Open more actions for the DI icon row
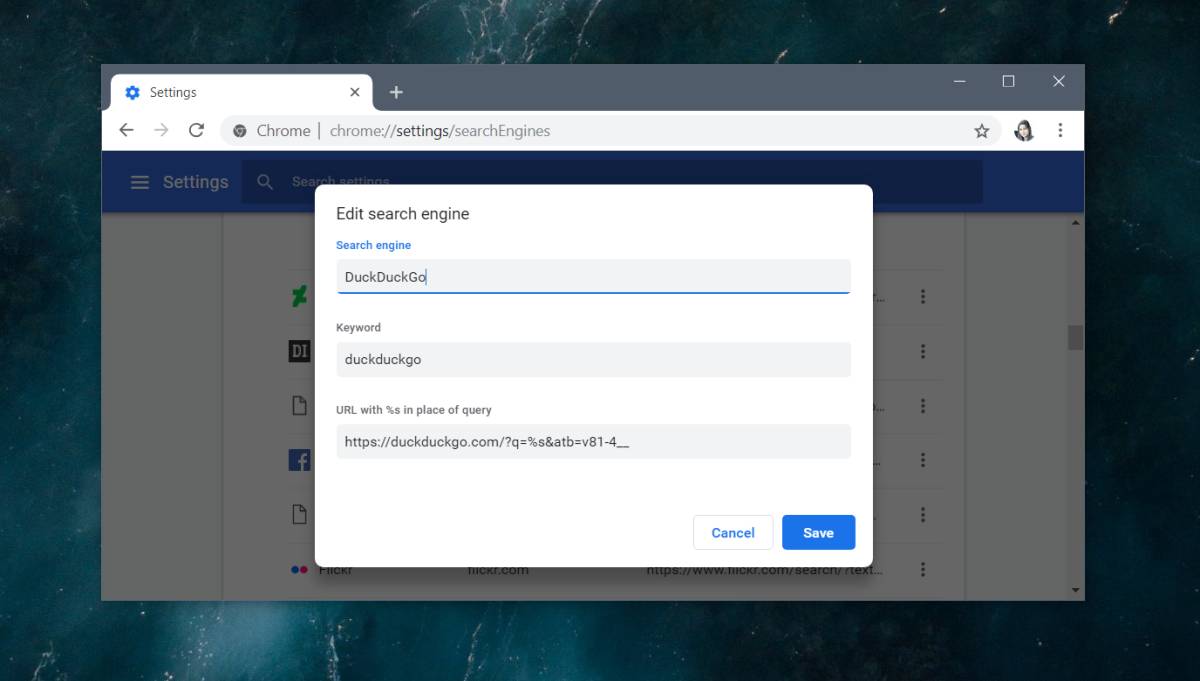The width and height of the screenshot is (1200, 681). coord(922,351)
